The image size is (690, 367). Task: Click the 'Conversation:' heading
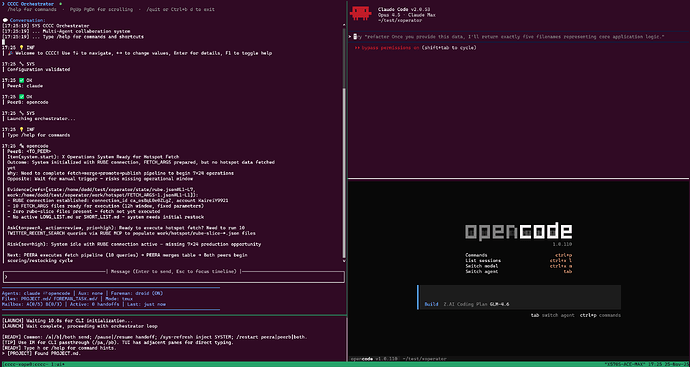click(27, 21)
